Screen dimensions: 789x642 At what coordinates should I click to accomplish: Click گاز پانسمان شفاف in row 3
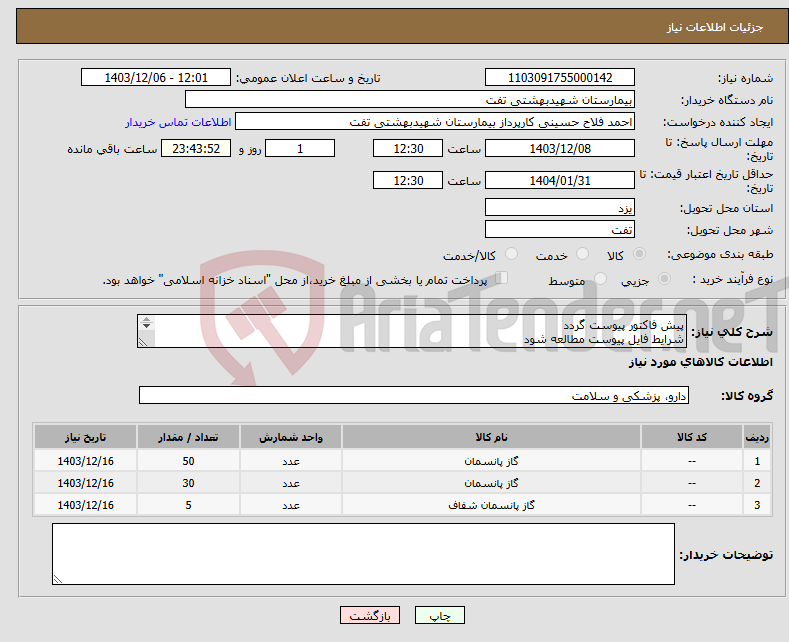[x=491, y=505]
